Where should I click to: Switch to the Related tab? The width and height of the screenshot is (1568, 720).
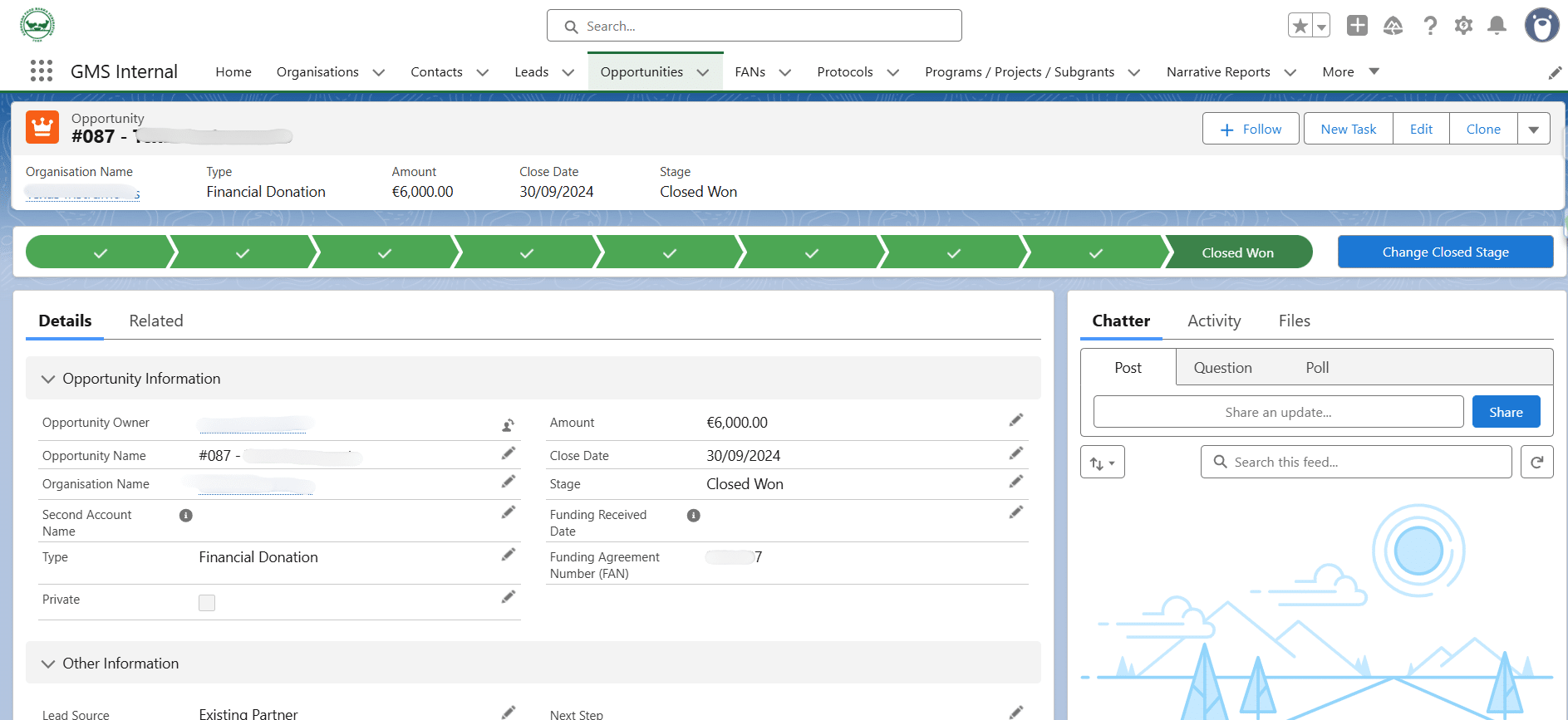coord(156,321)
